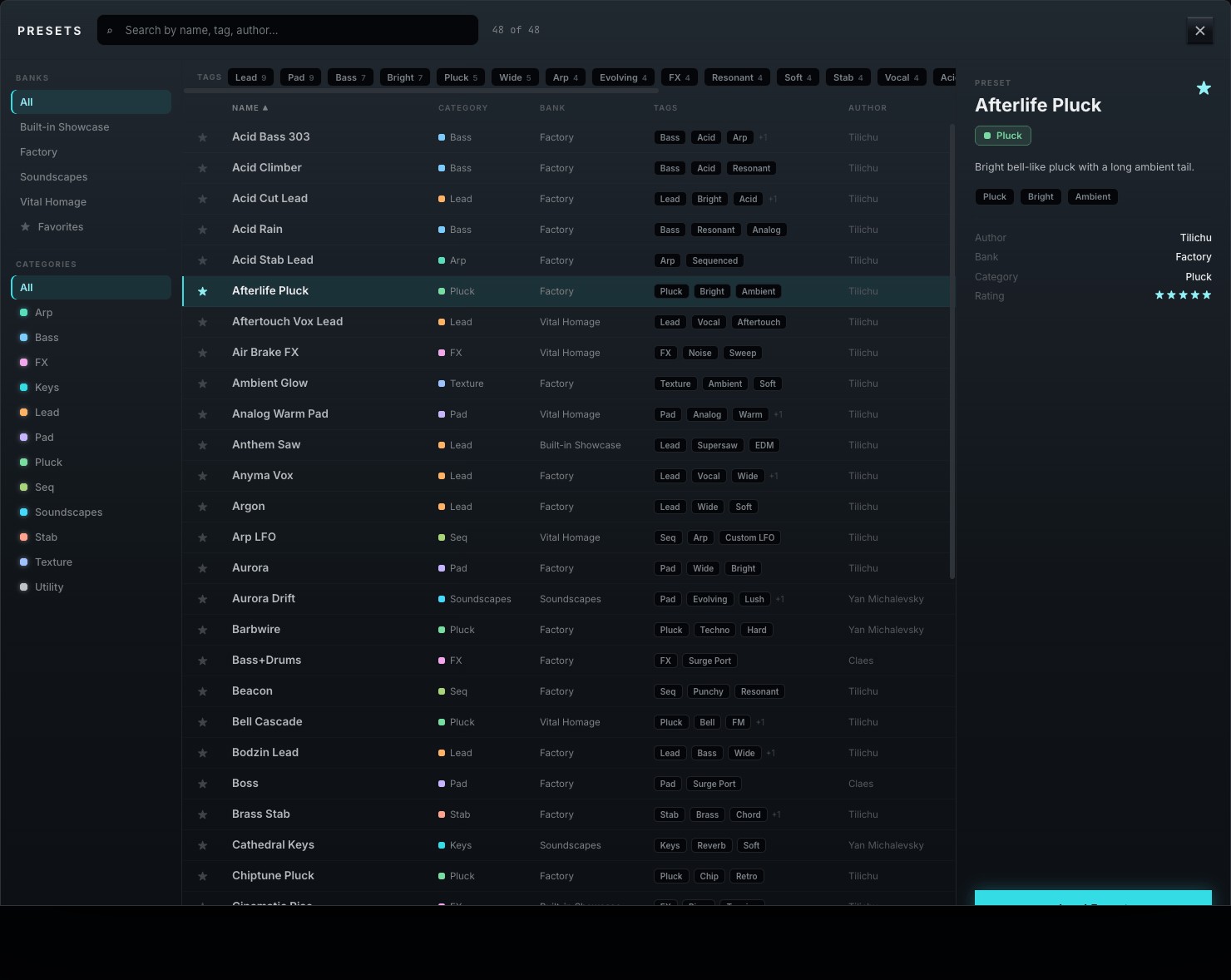
Task: Filter by Keys category
Action: point(91,388)
